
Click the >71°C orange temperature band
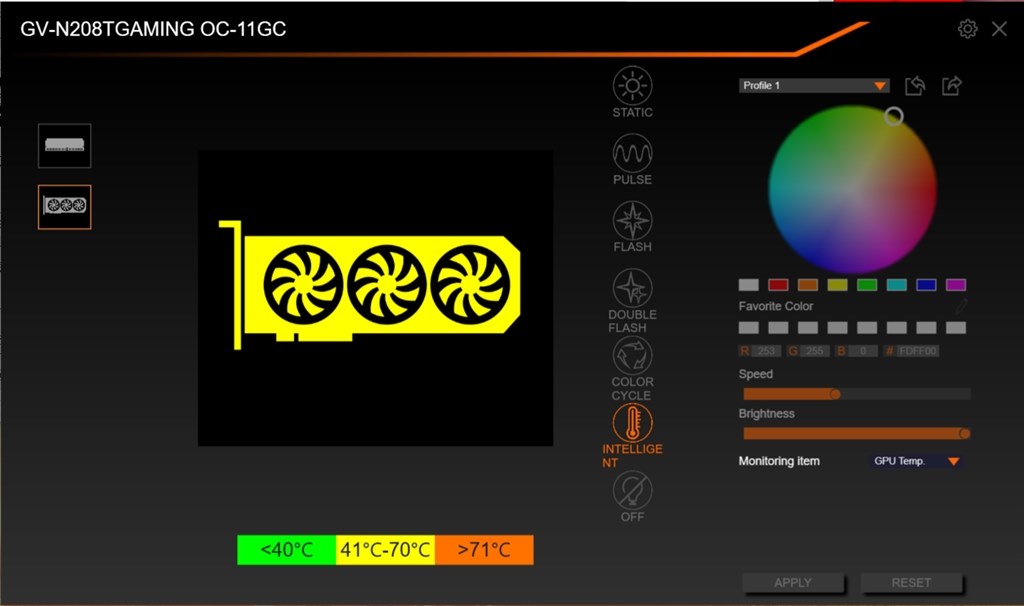coord(484,550)
